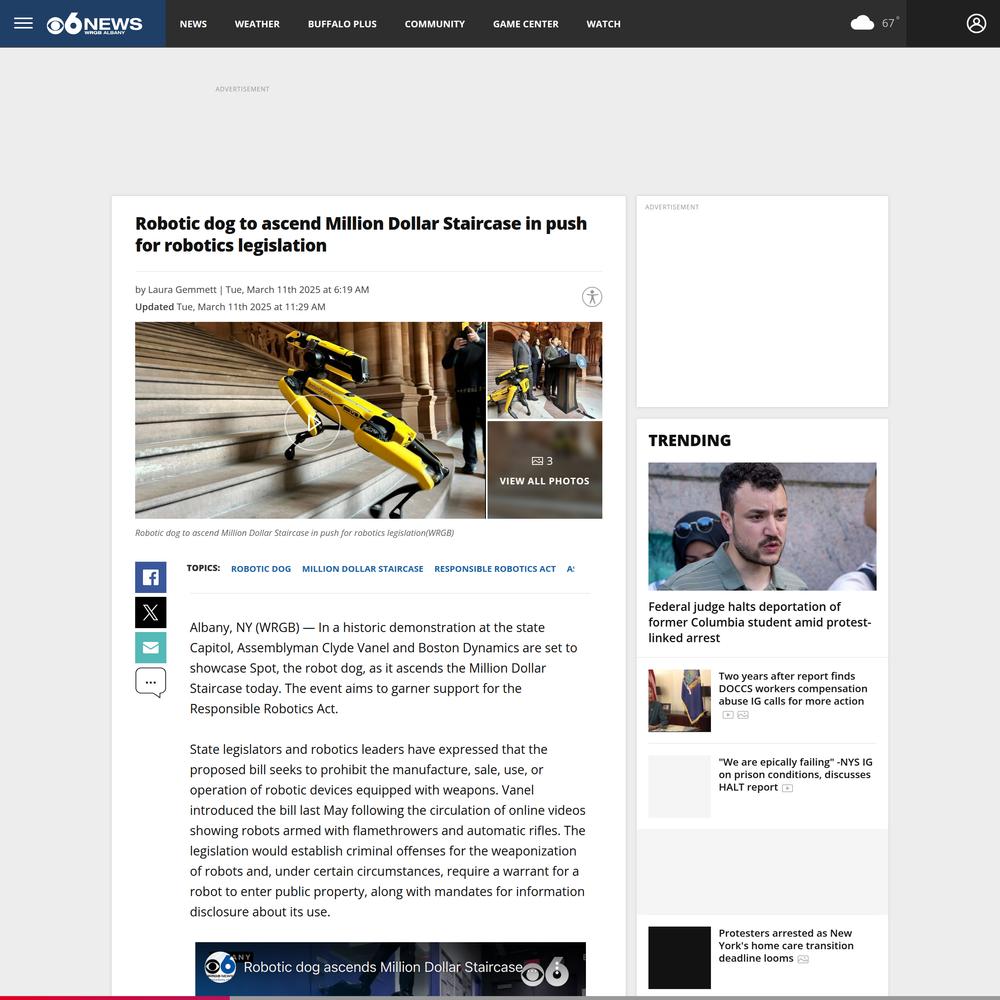This screenshot has height=1000, width=1000.
Task: Click the cloud weather icon
Action: pyautogui.click(x=862, y=24)
